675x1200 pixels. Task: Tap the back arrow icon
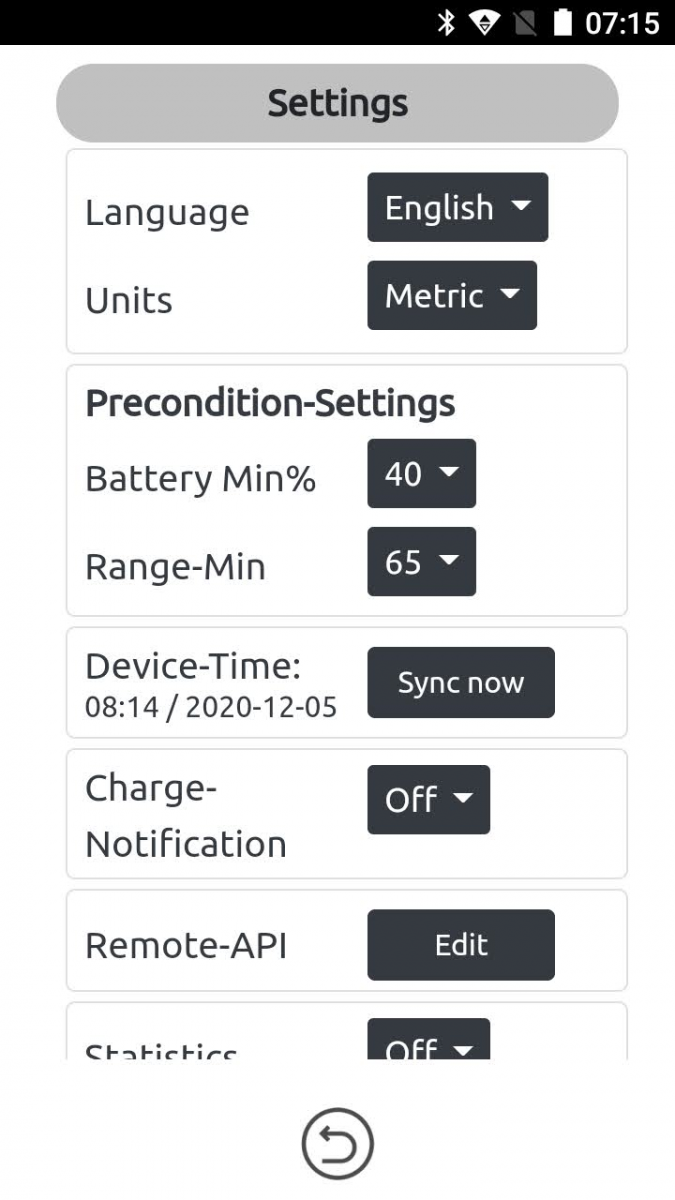tap(337, 1143)
